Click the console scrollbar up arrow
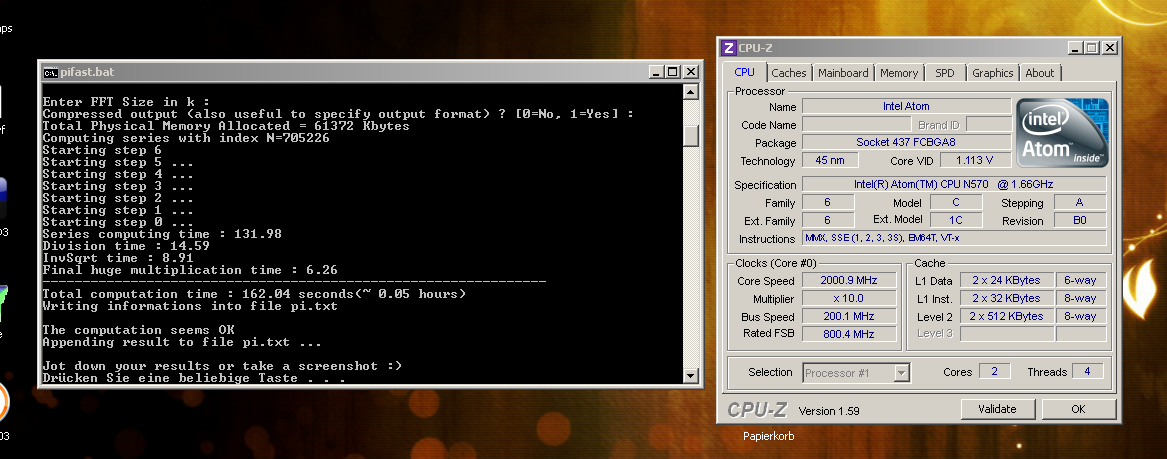This screenshot has height=459, width=1167. (x=691, y=93)
